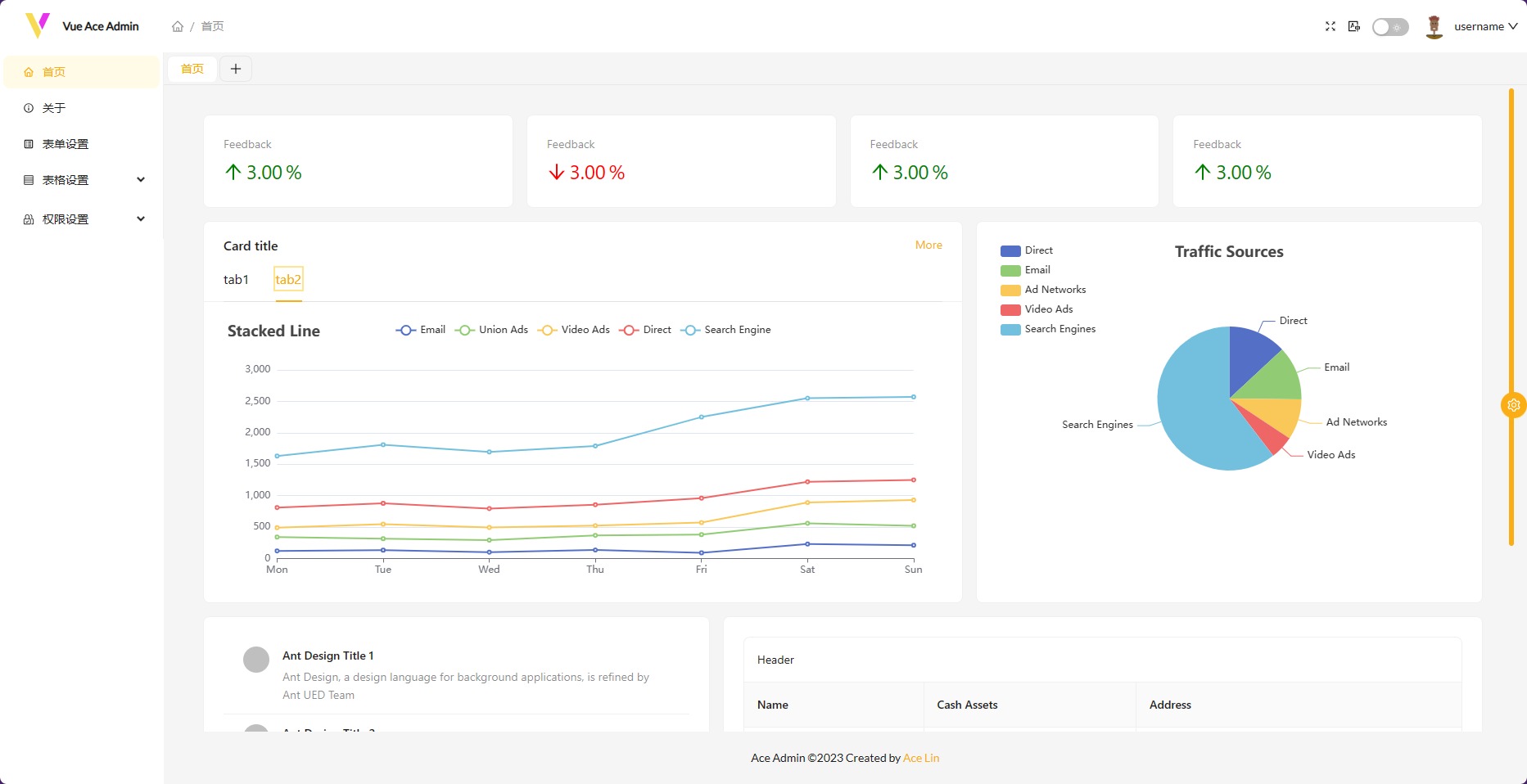Toggle Direct series in line legend
1527x784 pixels.
pyautogui.click(x=645, y=330)
